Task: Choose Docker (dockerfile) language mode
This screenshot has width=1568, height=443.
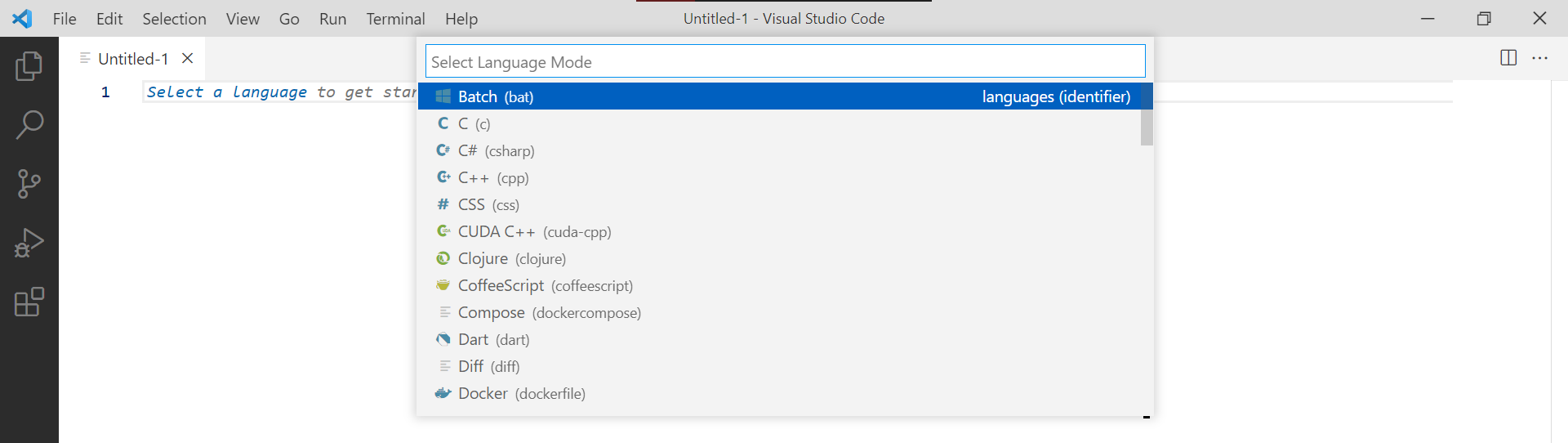Action: (x=779, y=393)
